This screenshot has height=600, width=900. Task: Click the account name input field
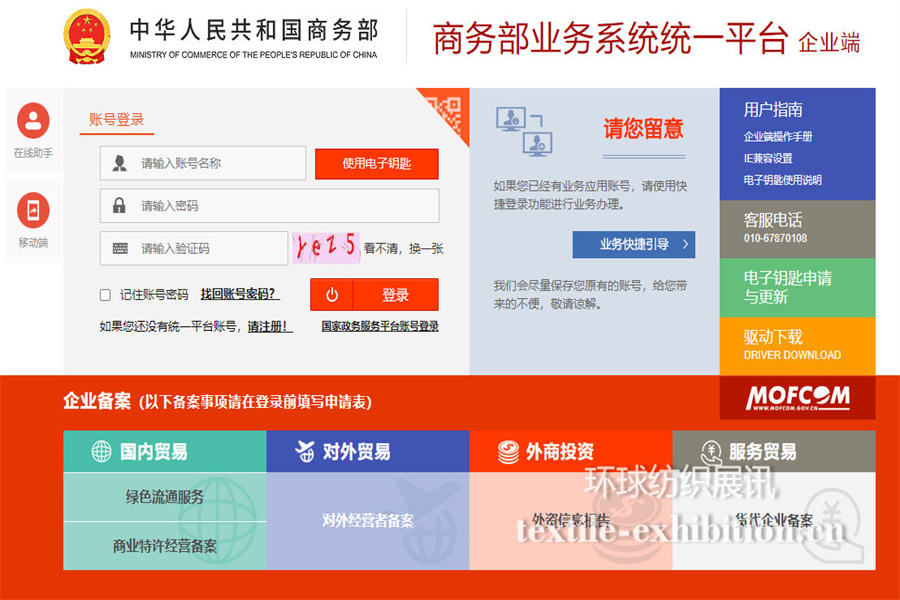215,164
